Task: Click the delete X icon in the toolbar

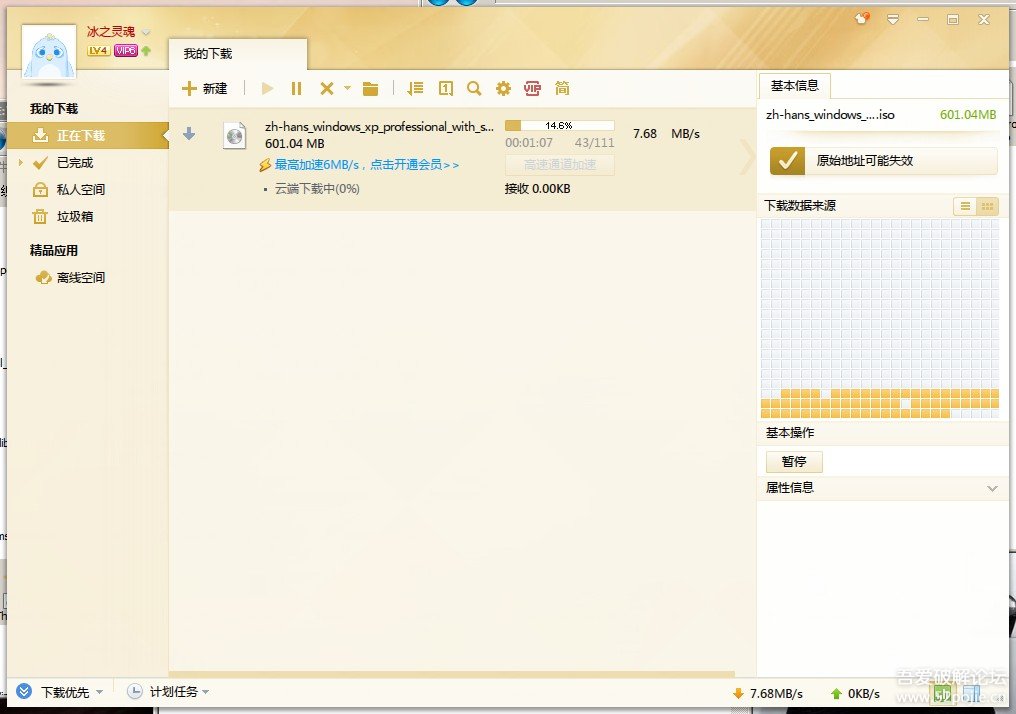Action: pyautogui.click(x=326, y=89)
